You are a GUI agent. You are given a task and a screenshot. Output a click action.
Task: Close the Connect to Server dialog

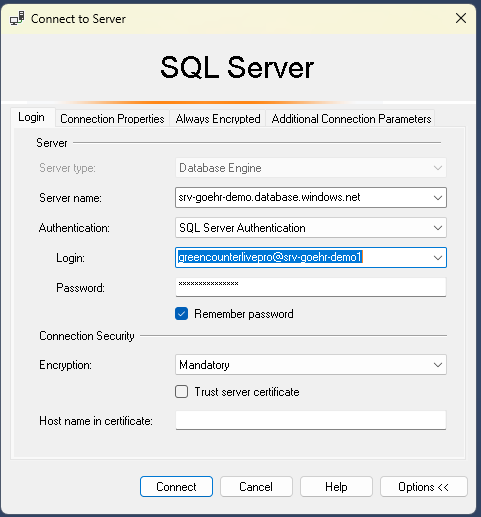[x=461, y=18]
